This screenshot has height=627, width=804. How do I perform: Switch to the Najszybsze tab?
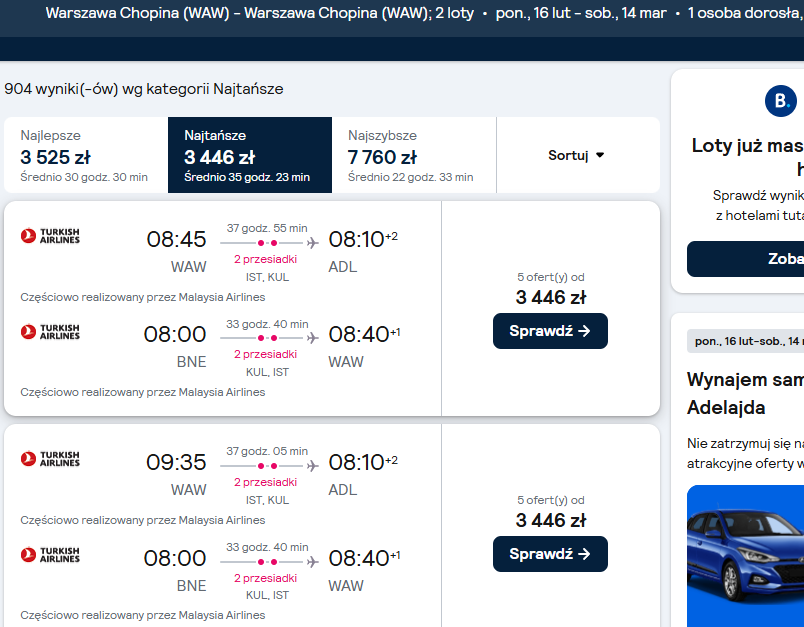[414, 155]
